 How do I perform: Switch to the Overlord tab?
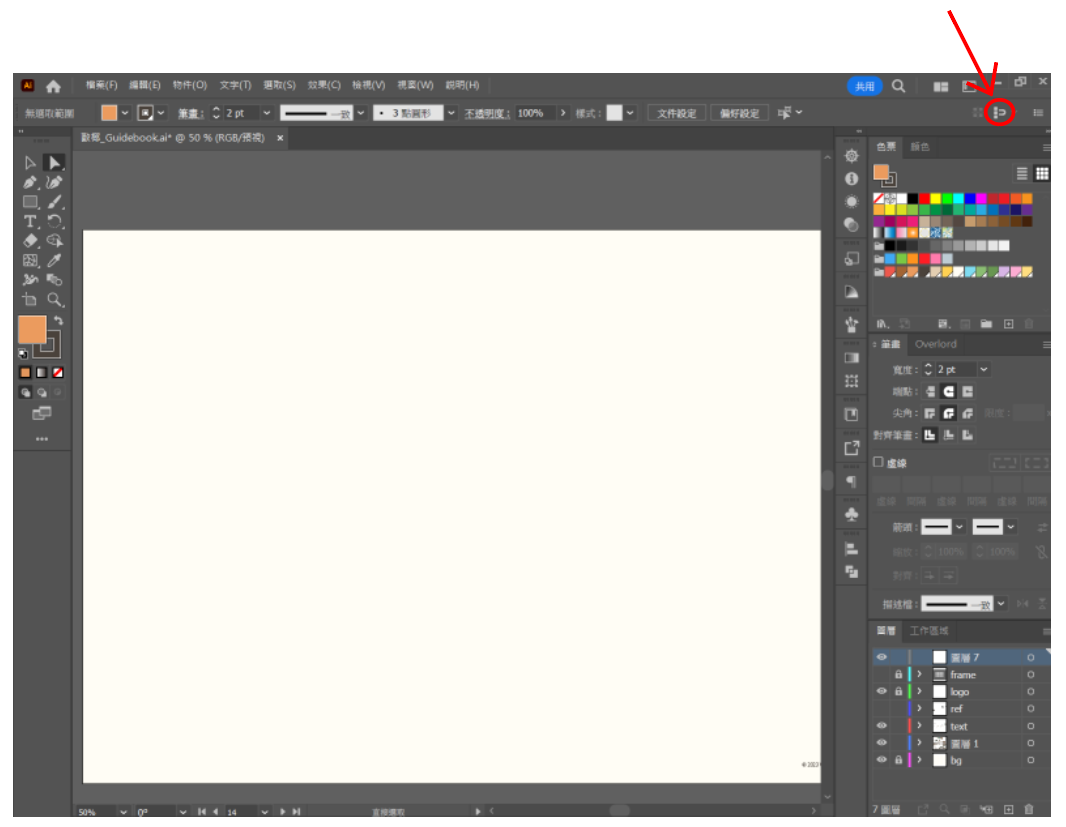click(935, 344)
